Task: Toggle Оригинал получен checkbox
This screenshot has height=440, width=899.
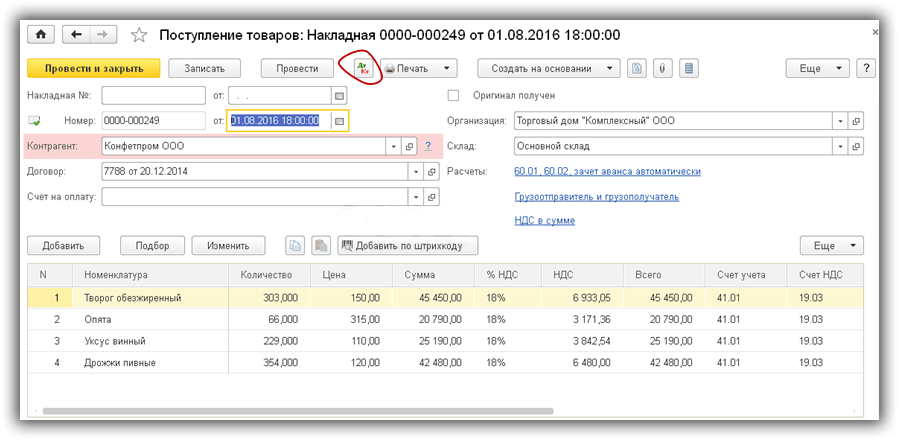Action: (x=454, y=95)
